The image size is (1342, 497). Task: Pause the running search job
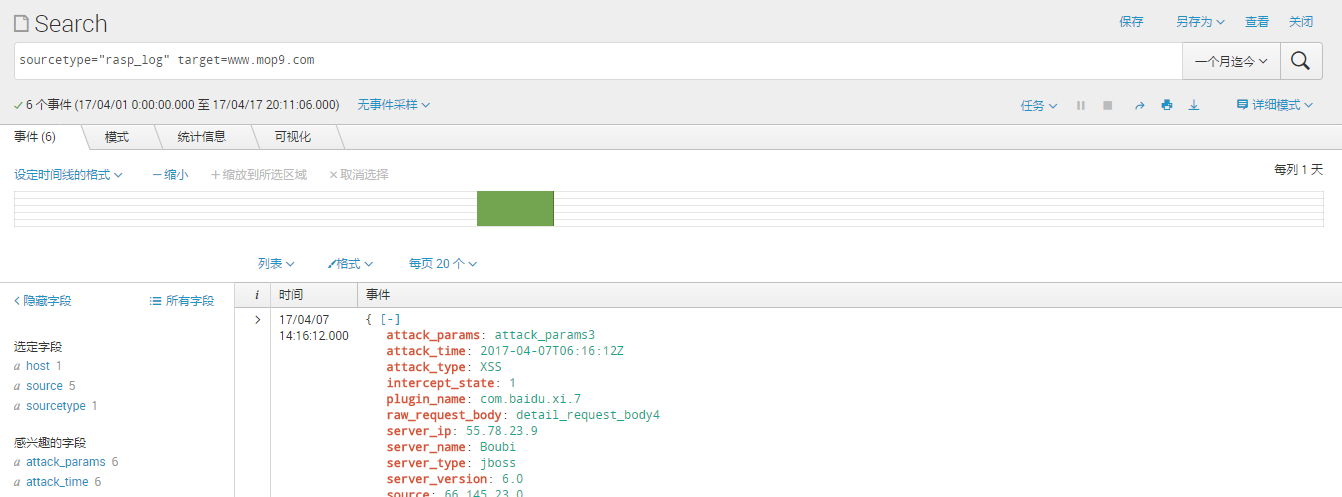1080,105
